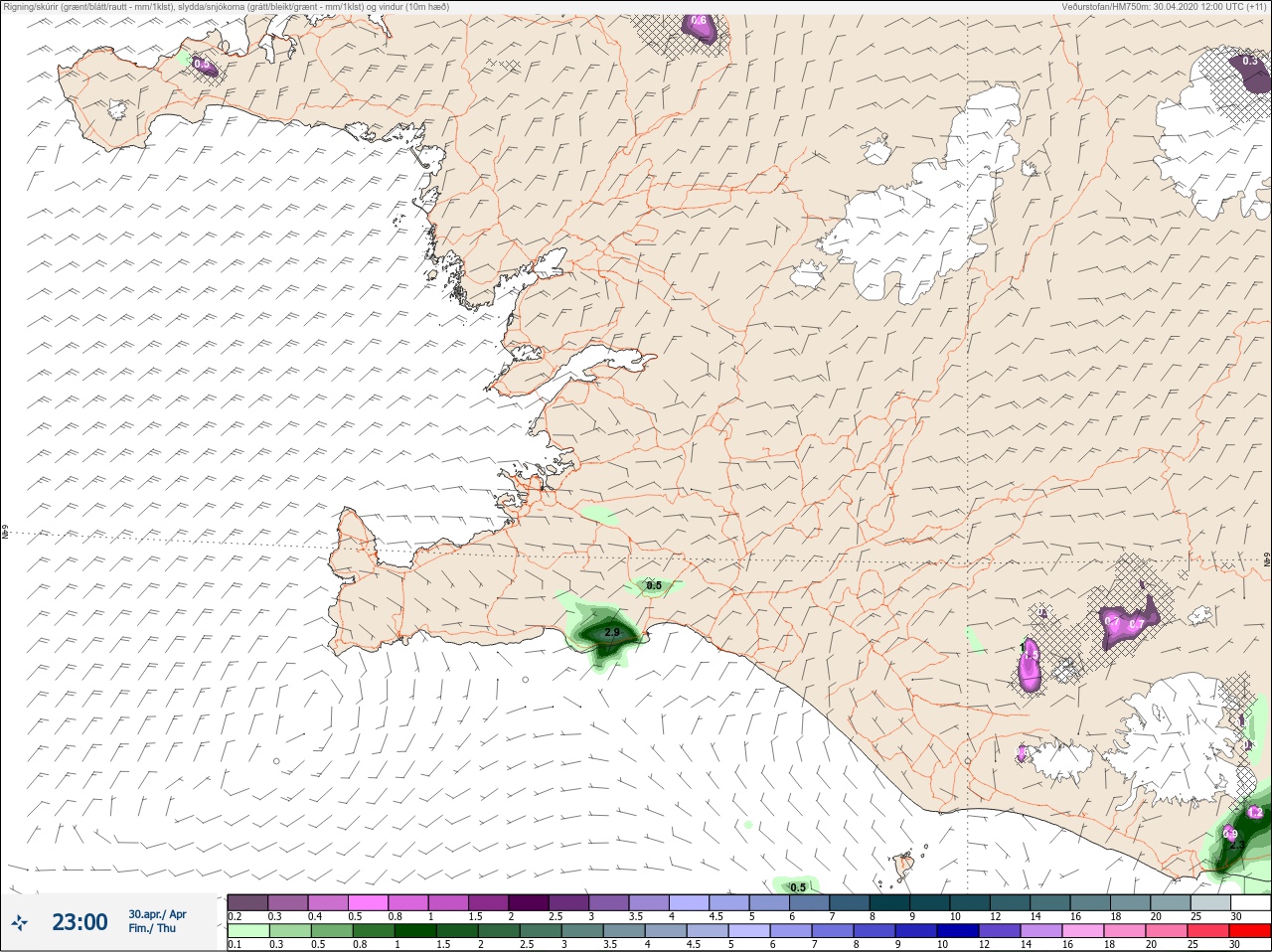Select upper legend dark purple swatch between 2 and 2.5
Screen dimensions: 1272x952
click(x=529, y=902)
